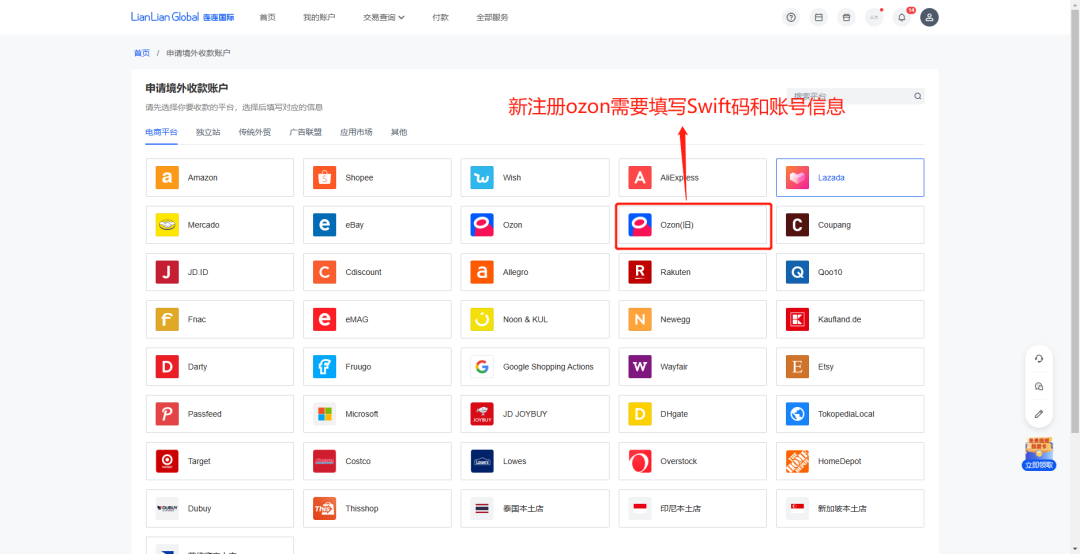Click the Lazada heart logo icon
The height and width of the screenshot is (554, 1080).
[798, 177]
